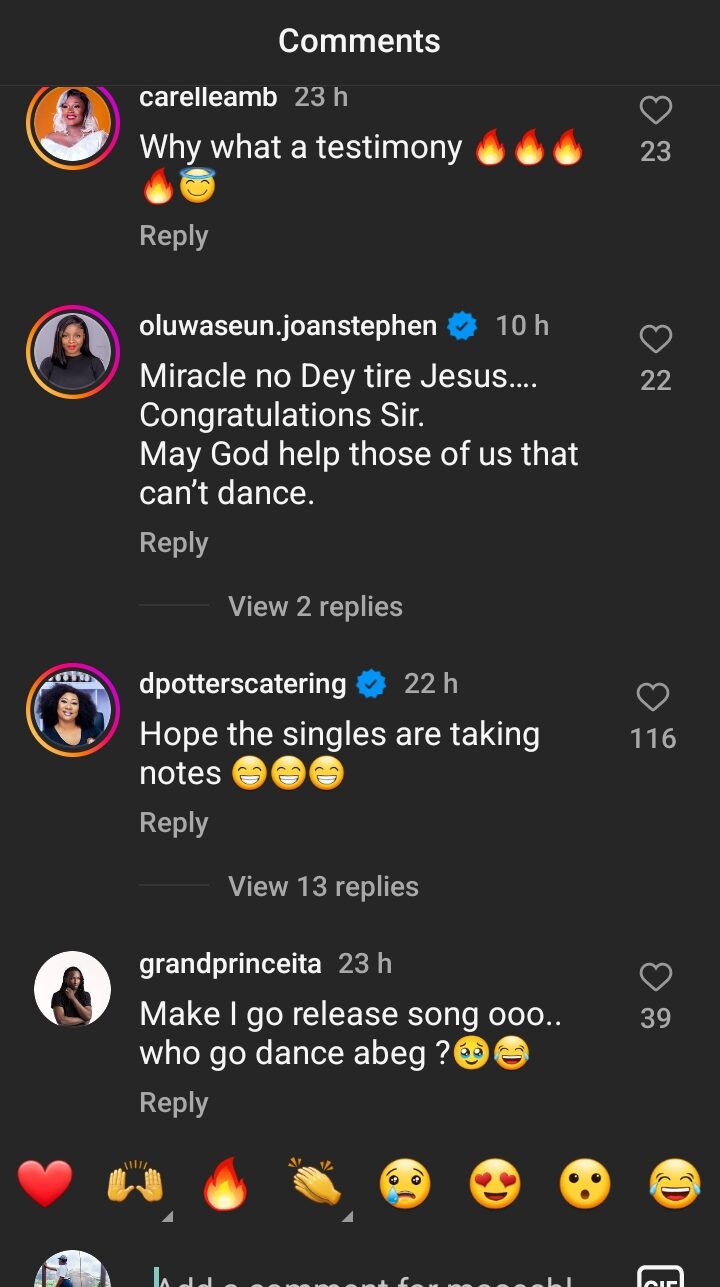
Task: Open oluwaseun.joanstephen's profile via username
Action: (x=288, y=326)
